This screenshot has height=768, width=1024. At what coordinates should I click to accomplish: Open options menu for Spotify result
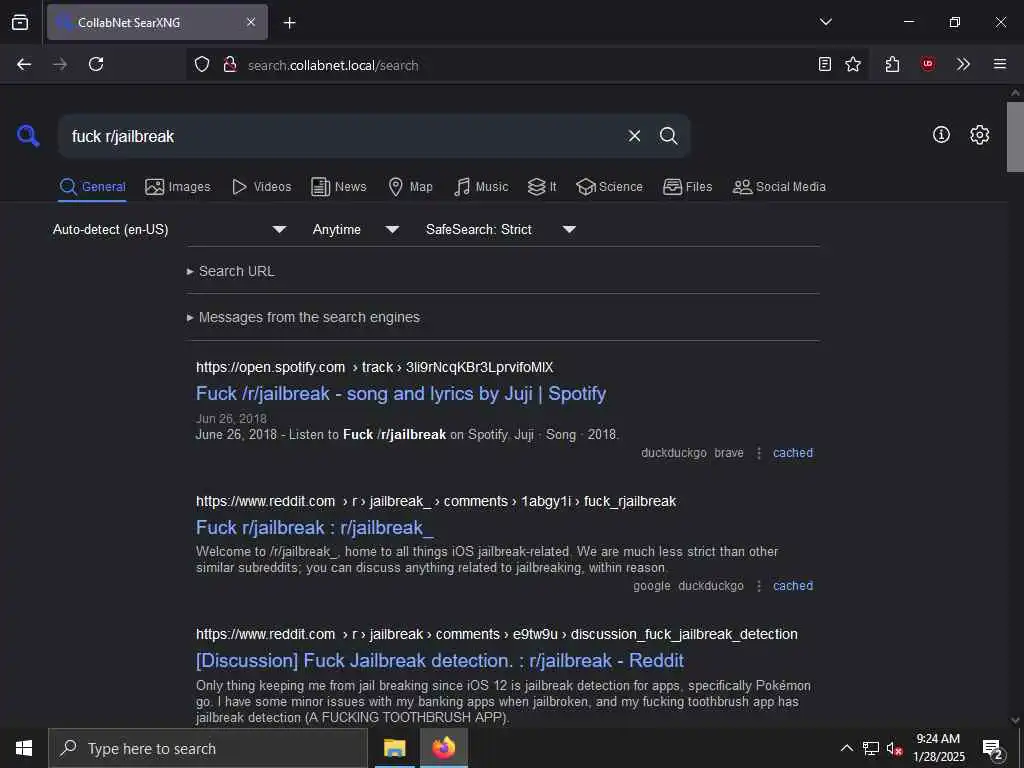759,453
